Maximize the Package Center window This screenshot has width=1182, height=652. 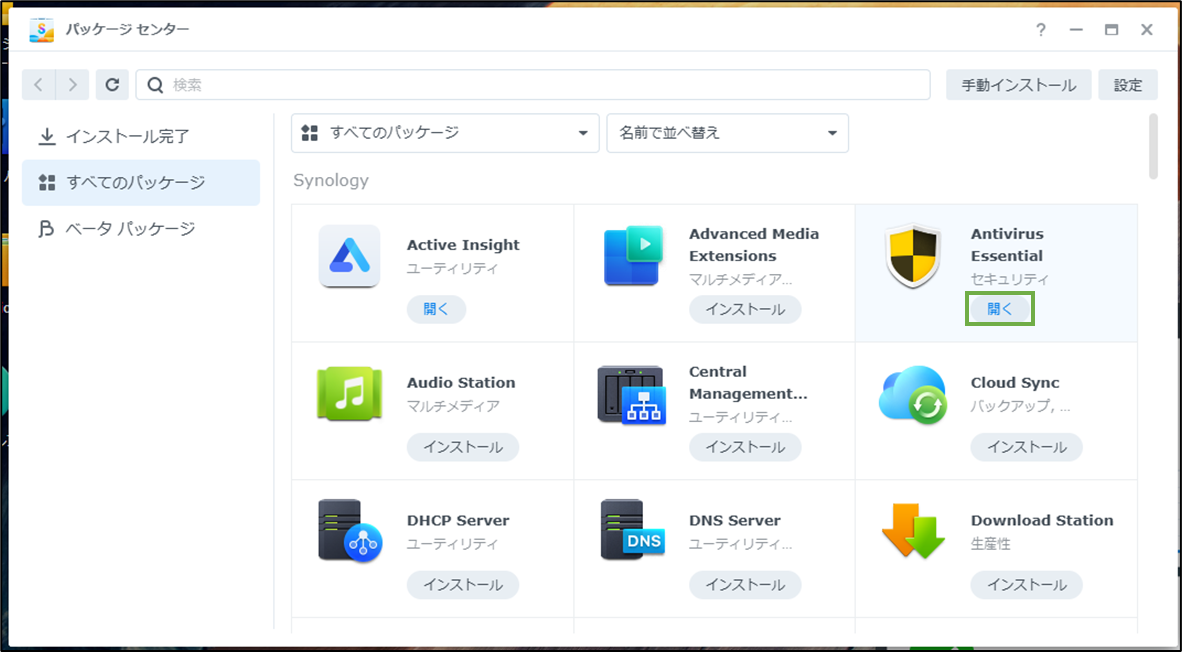(1111, 30)
